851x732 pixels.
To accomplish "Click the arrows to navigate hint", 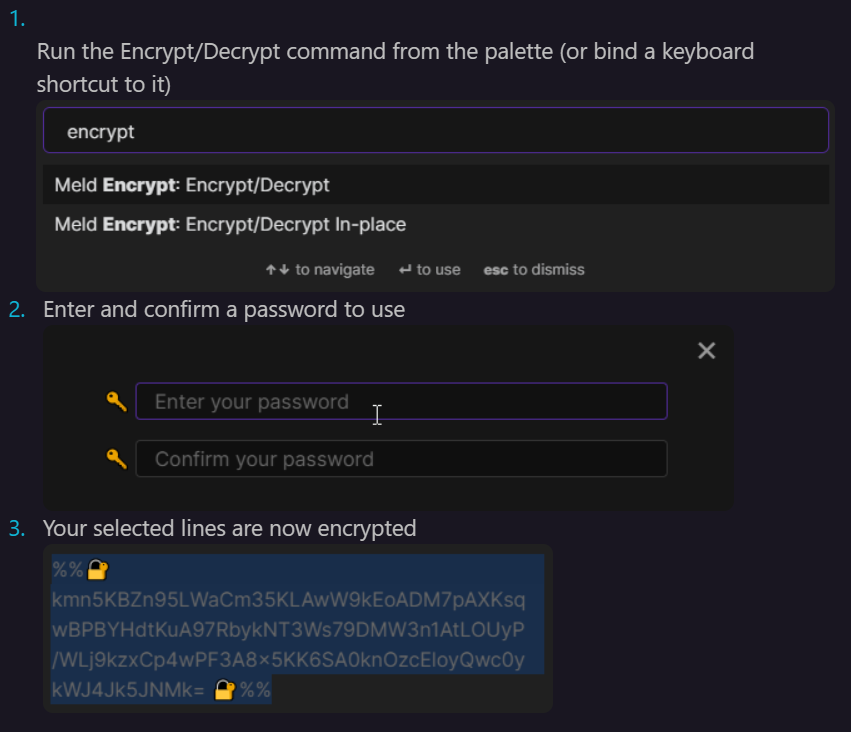I will coord(320,269).
